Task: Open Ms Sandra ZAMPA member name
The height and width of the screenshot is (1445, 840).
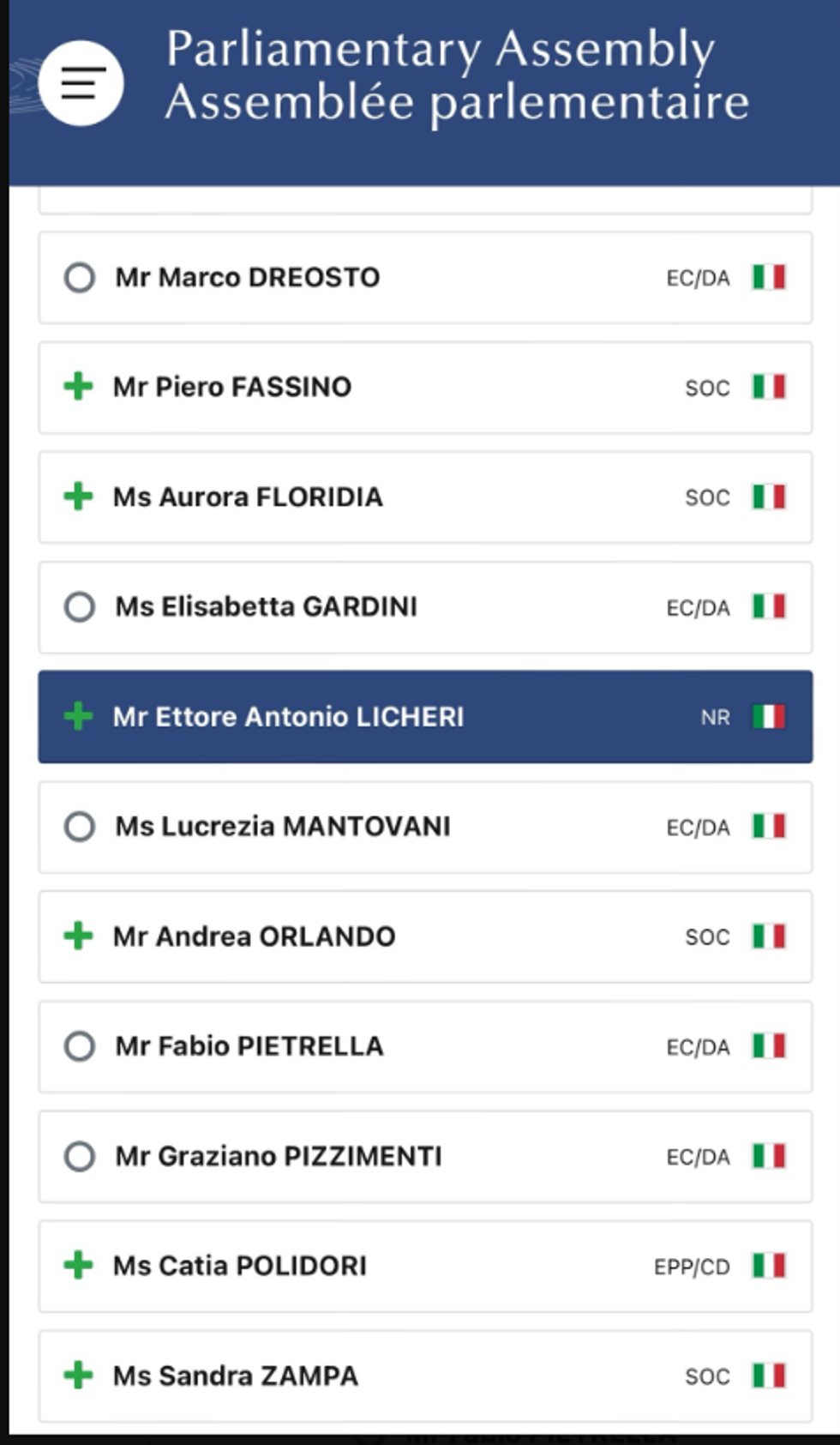Action: click(x=236, y=1376)
